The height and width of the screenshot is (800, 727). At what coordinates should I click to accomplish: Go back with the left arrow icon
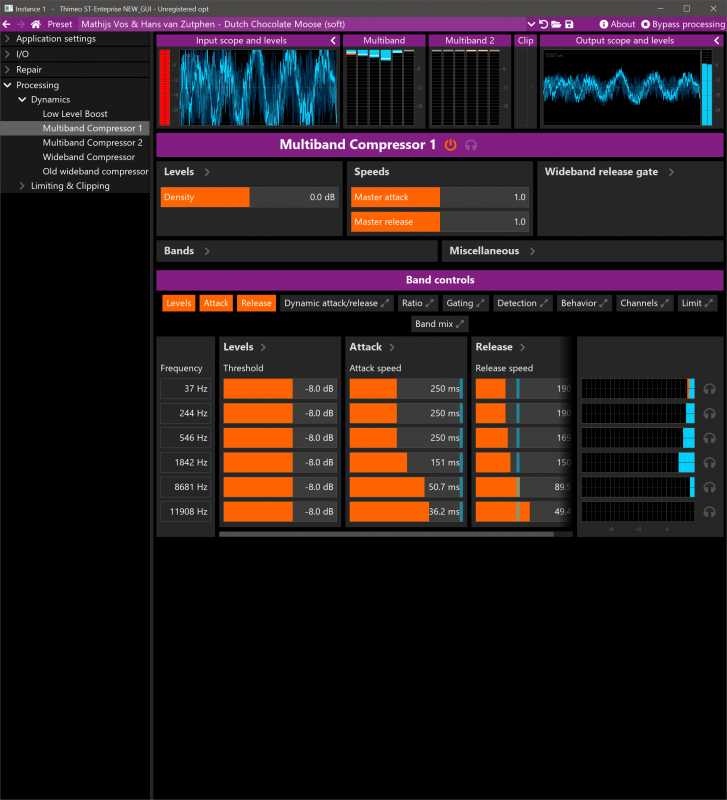[x=7, y=24]
